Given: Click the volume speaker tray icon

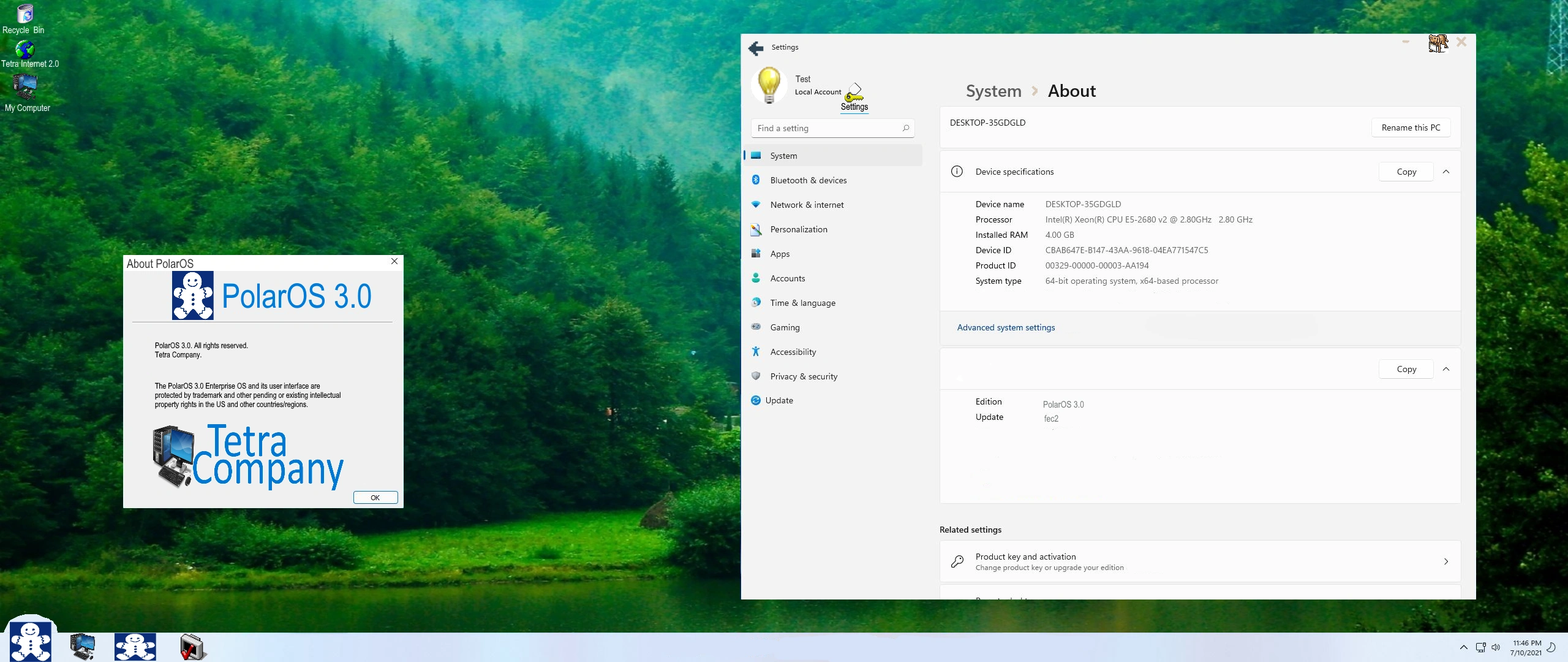Looking at the screenshot, I should (x=1496, y=647).
